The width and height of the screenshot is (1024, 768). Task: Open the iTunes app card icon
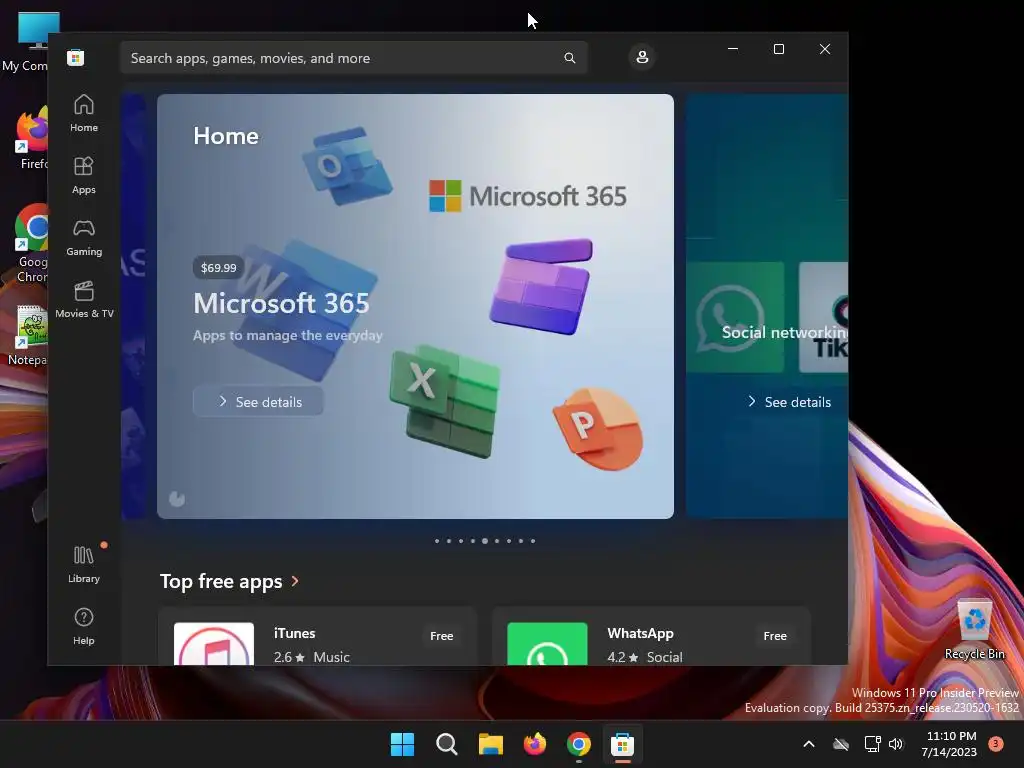[214, 644]
